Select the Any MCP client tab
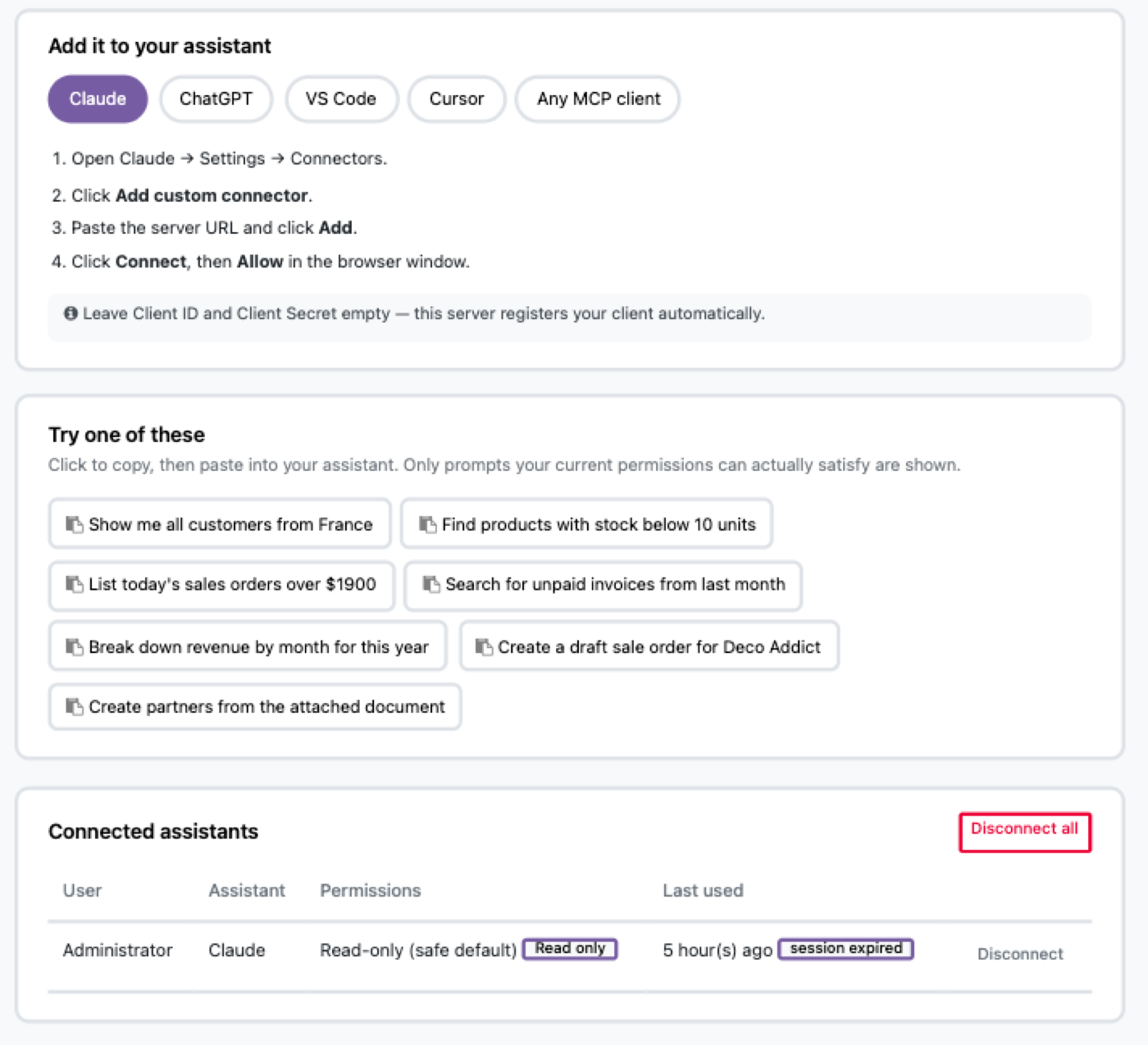The width and height of the screenshot is (1148, 1045). (x=598, y=99)
